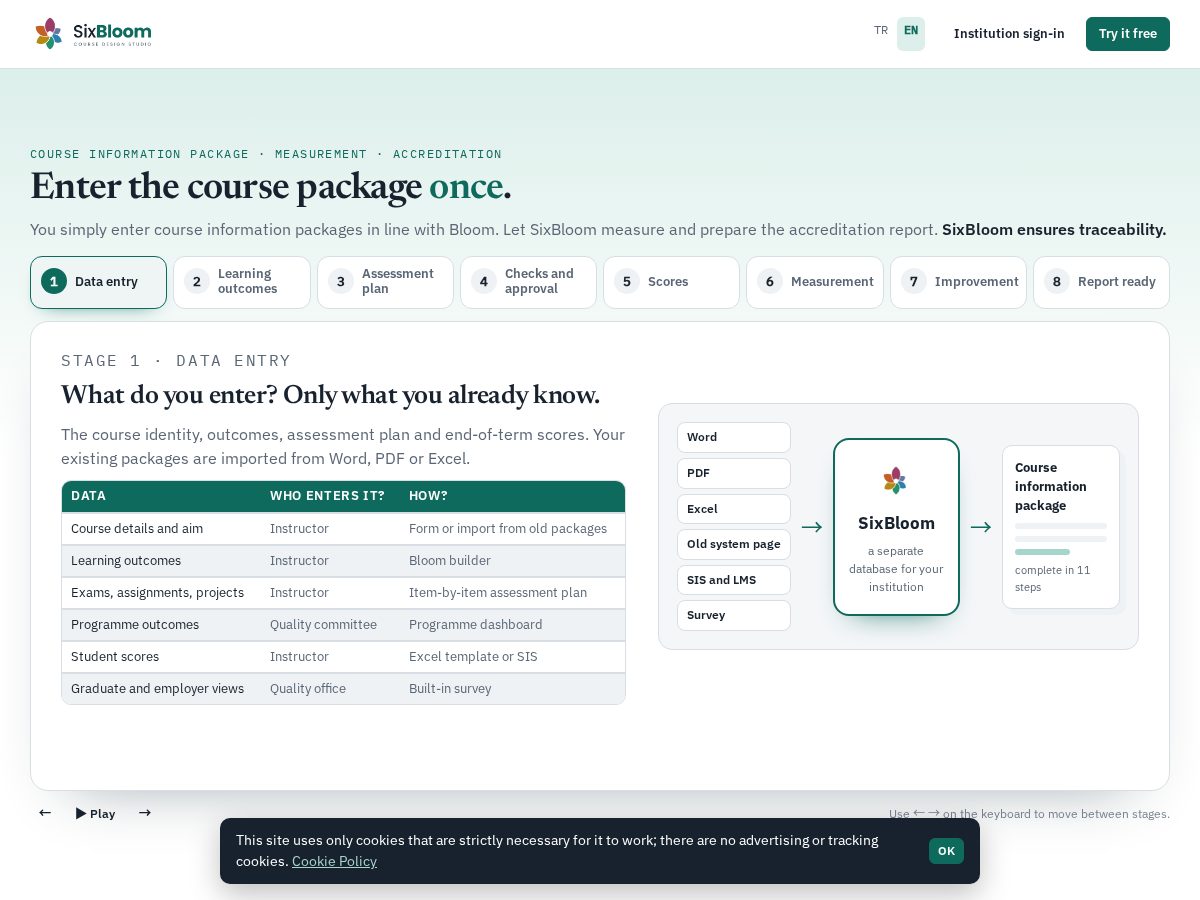Click the SIS and LMS chip
The width and height of the screenshot is (1200, 900).
pyautogui.click(x=734, y=580)
